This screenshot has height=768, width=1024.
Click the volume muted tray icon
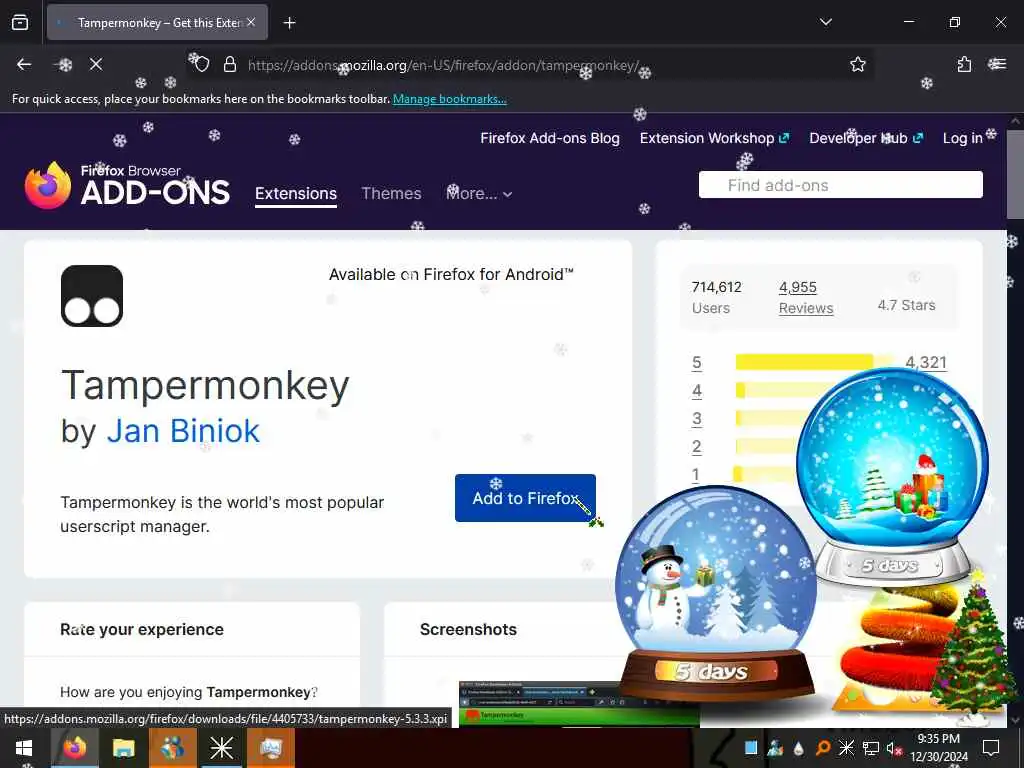pos(893,748)
